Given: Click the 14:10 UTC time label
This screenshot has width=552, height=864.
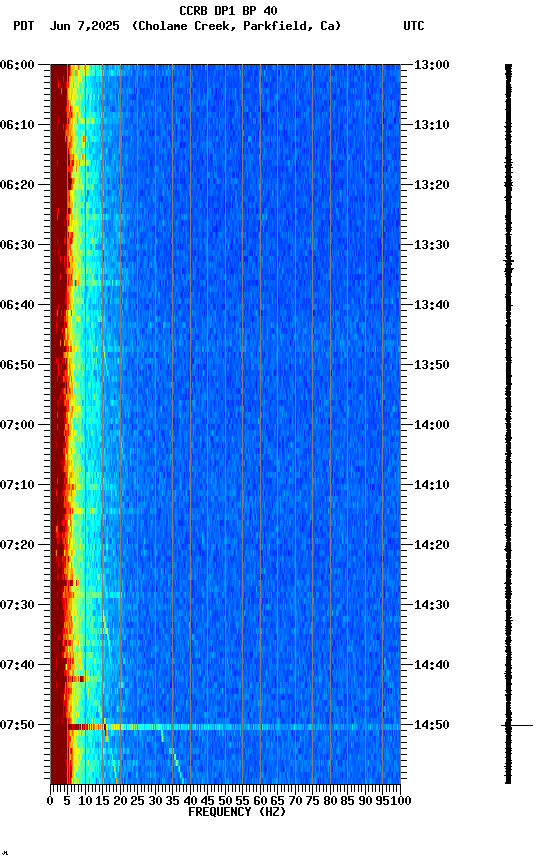Looking at the screenshot, I should pos(432,485).
